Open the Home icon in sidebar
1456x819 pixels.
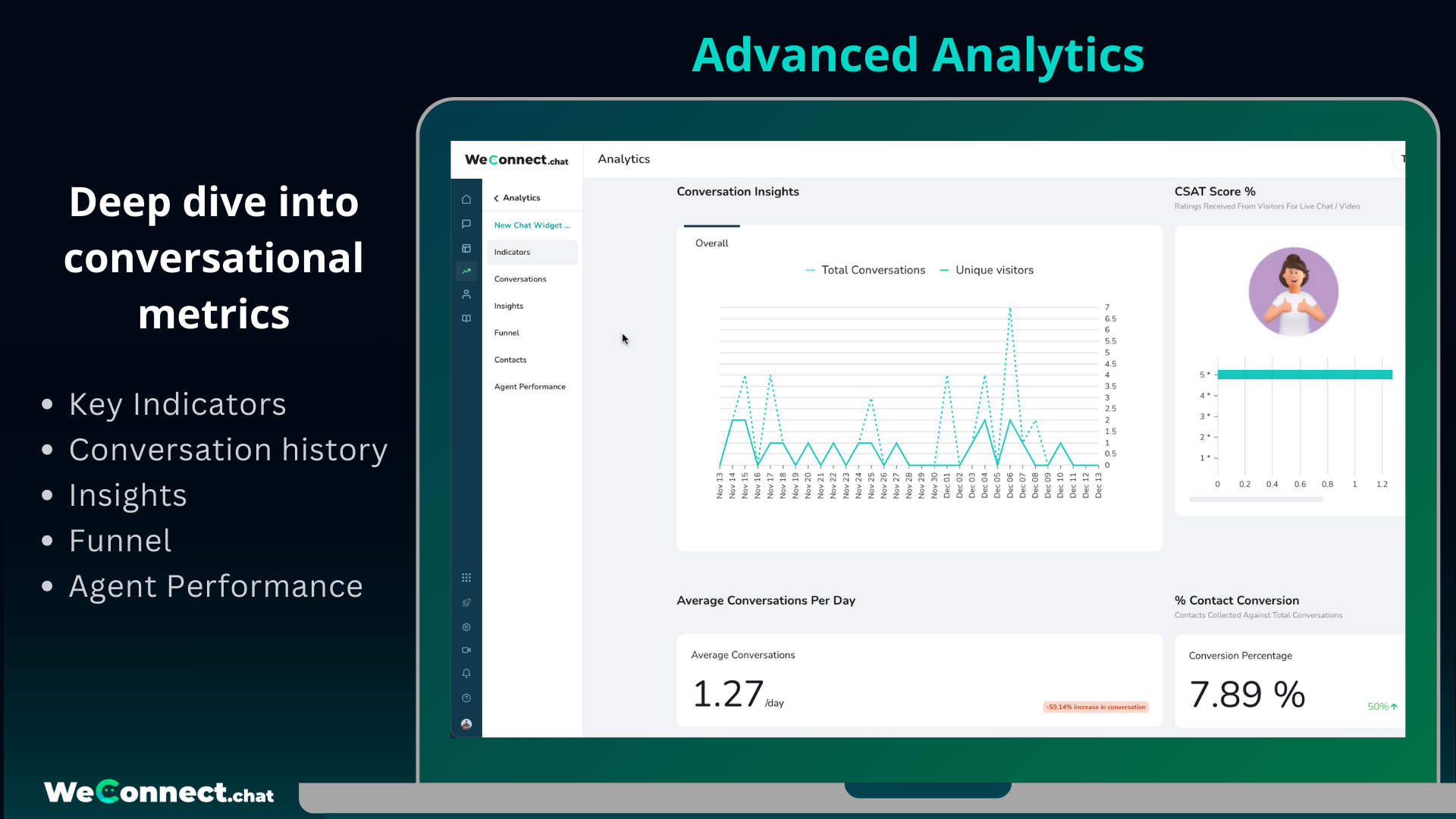pos(466,199)
